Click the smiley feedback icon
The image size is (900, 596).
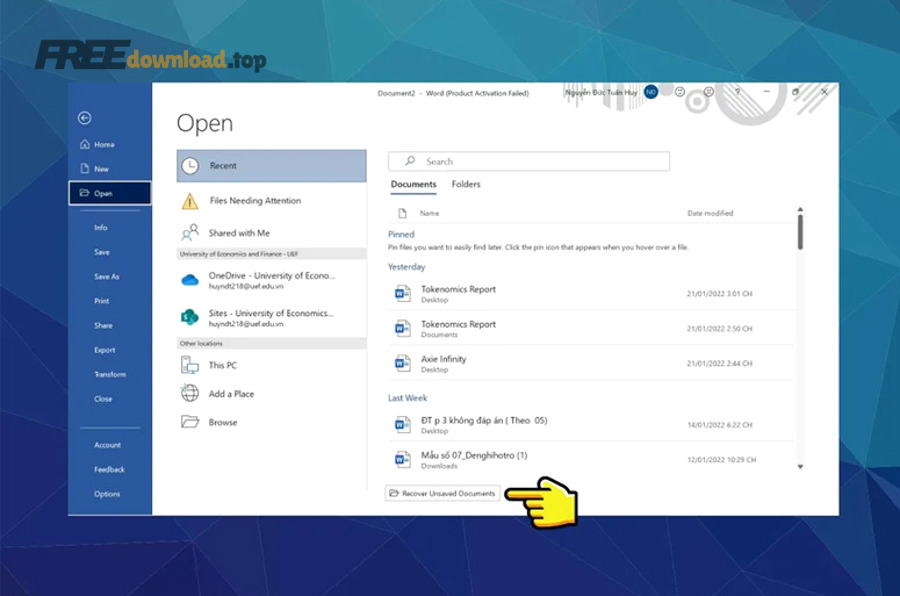[x=680, y=91]
